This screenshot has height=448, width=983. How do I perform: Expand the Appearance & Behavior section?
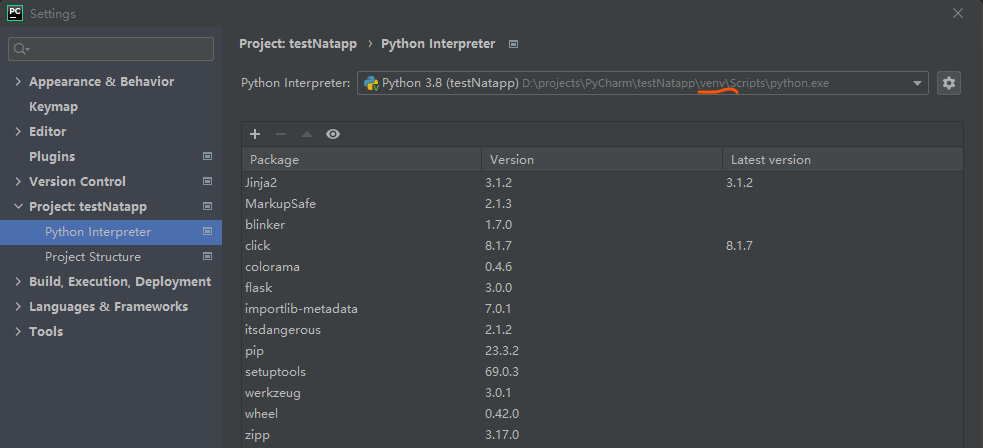(x=19, y=82)
